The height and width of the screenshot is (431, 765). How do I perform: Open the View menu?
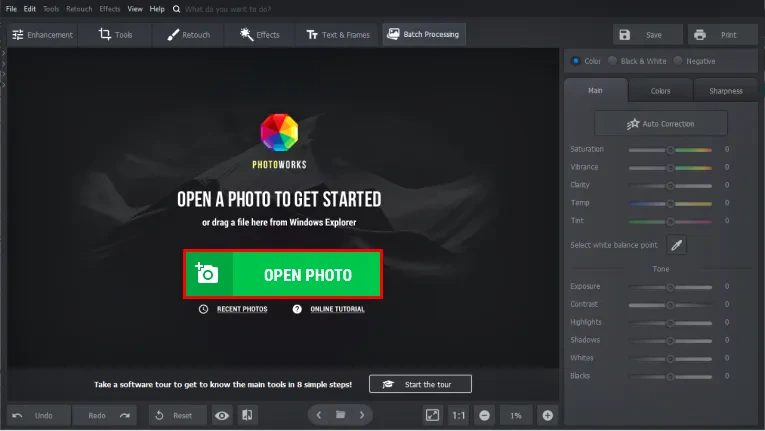tap(135, 9)
